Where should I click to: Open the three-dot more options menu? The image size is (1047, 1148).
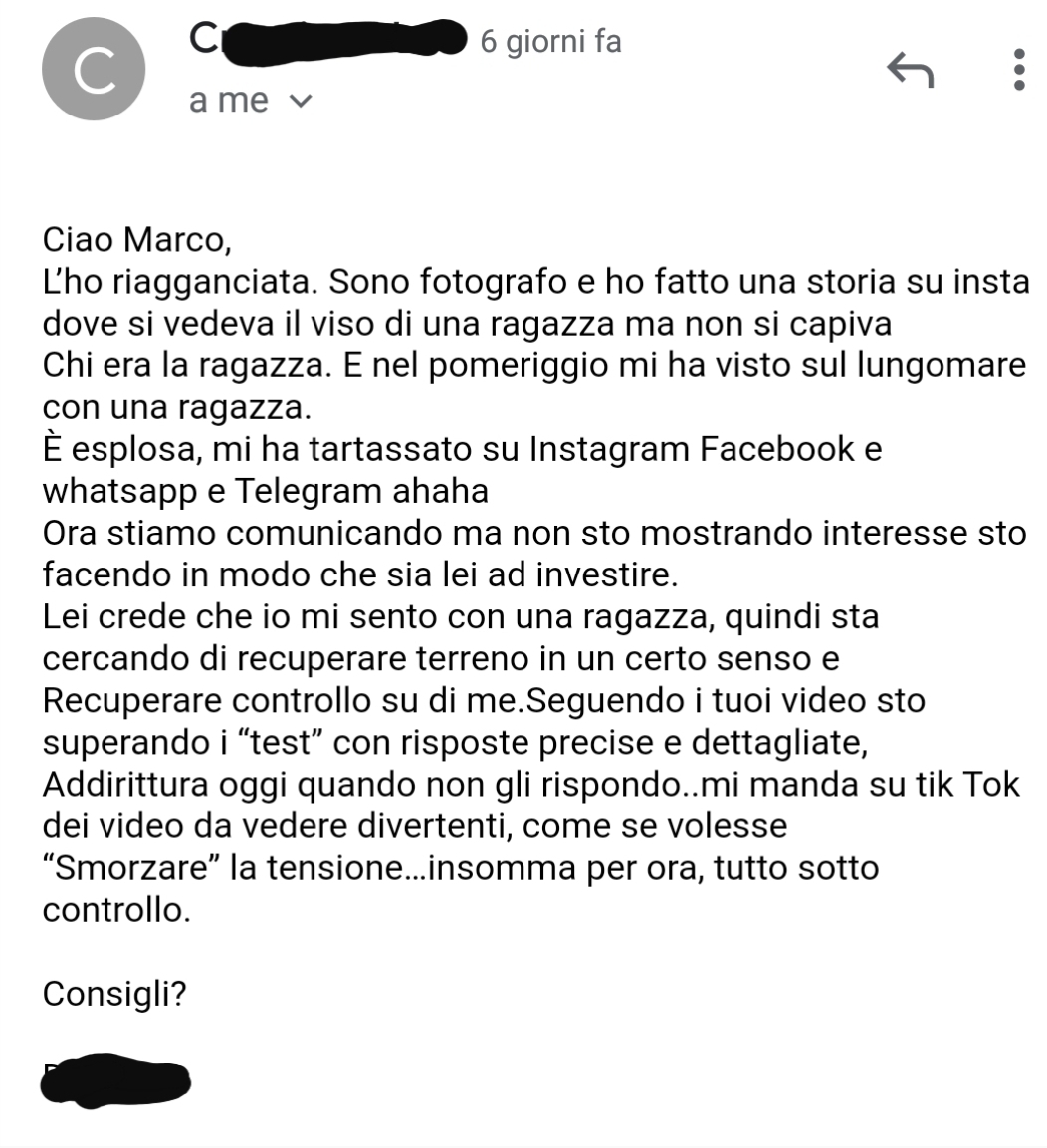coord(1019,70)
